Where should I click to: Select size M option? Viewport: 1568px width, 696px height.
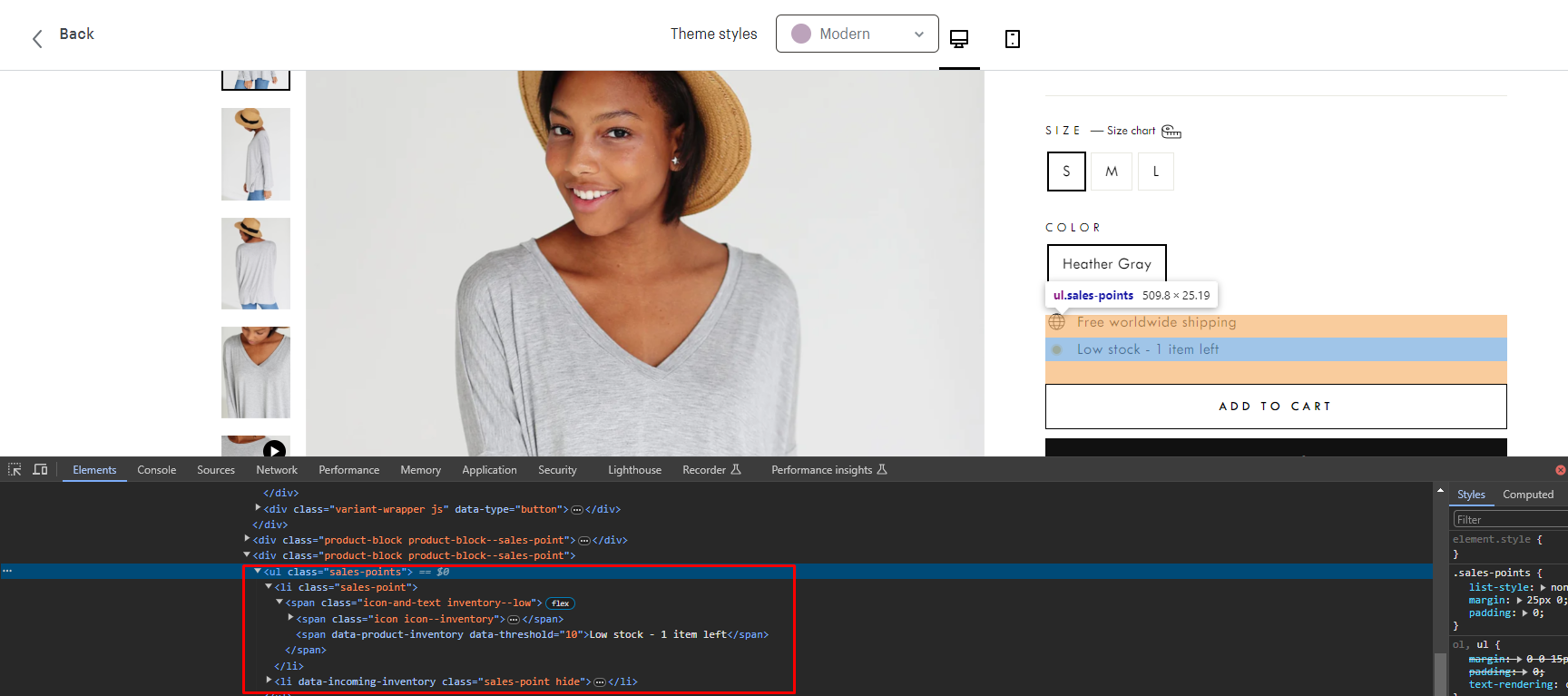coord(1112,172)
